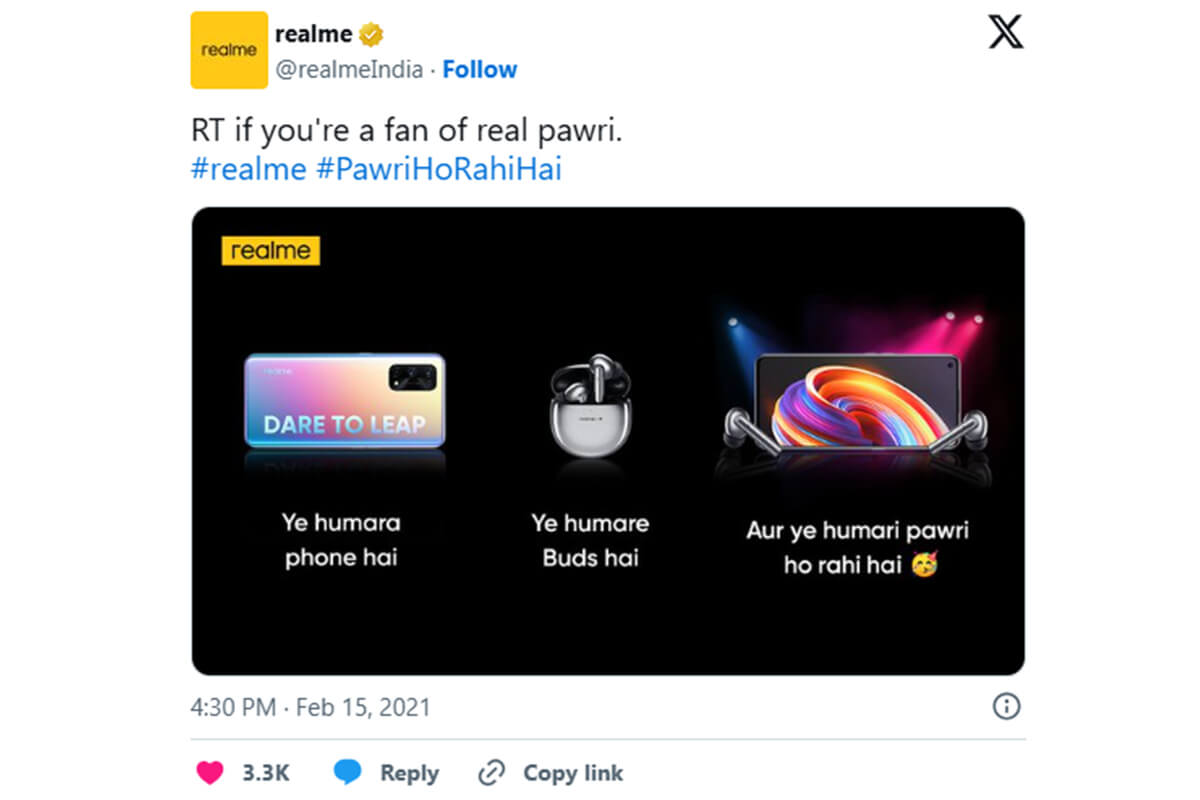Open the @realmeIndia handle
1200x800 pixels.
click(350, 70)
